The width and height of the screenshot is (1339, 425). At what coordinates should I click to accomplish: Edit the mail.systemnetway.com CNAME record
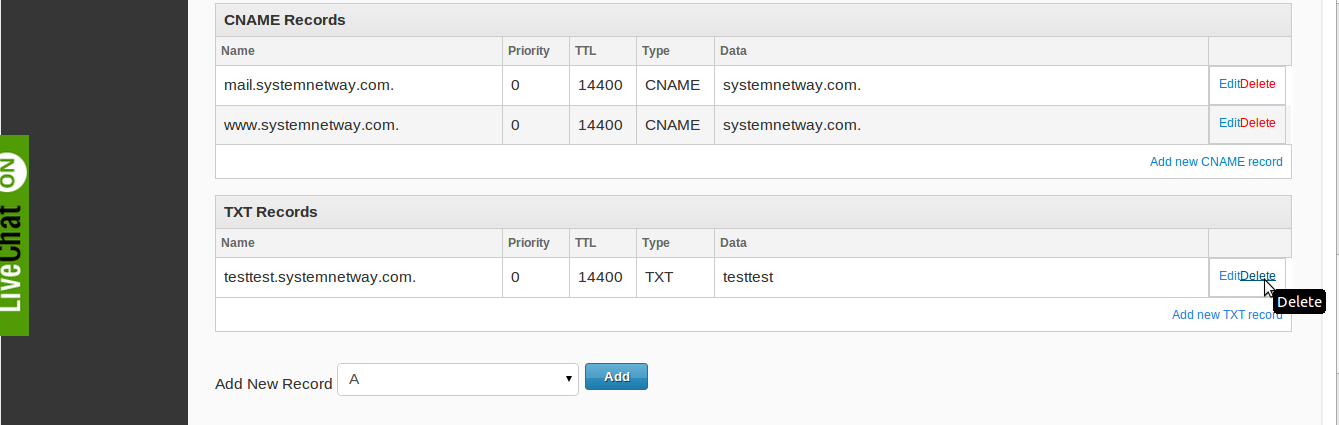point(1229,84)
